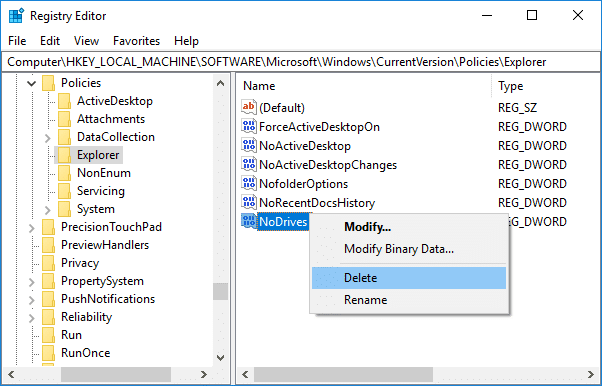602x386 pixels.
Task: Click the tree pane horizontal scroll left arrow
Action: point(11,374)
